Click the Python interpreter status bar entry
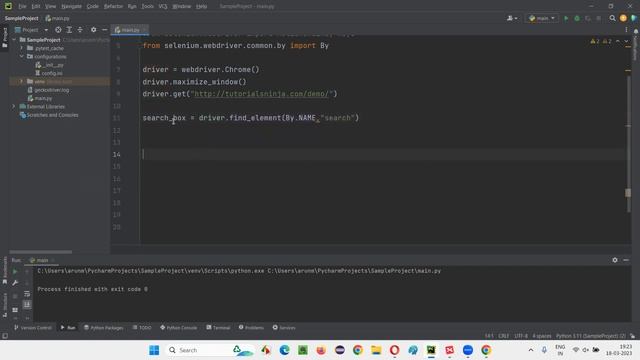The height and width of the screenshot is (360, 640). (591, 336)
